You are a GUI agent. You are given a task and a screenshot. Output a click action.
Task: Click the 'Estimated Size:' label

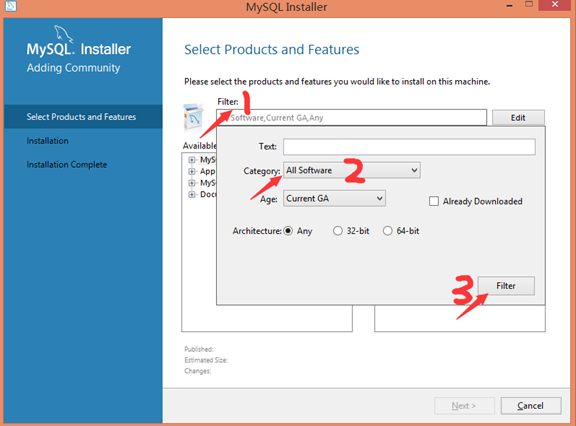point(206,360)
